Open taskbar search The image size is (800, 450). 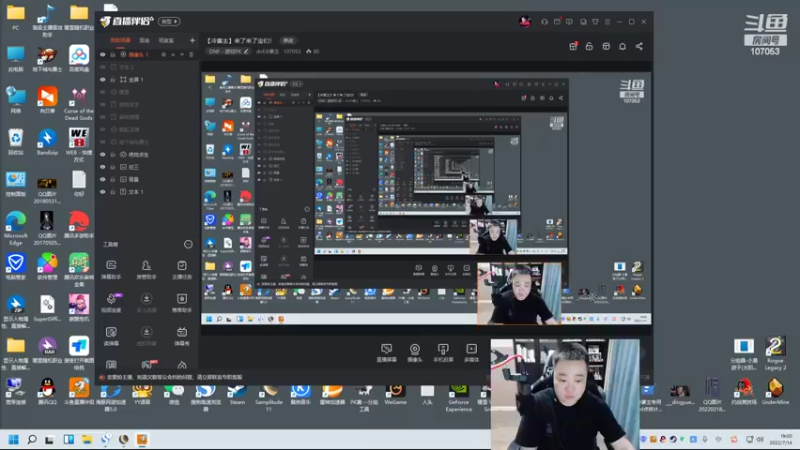coord(32,439)
